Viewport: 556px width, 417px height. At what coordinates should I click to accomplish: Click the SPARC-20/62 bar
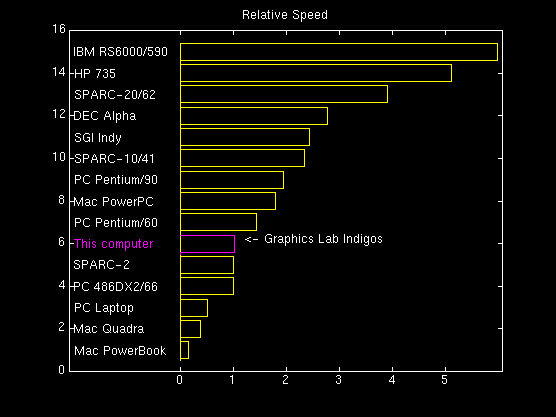pos(284,94)
